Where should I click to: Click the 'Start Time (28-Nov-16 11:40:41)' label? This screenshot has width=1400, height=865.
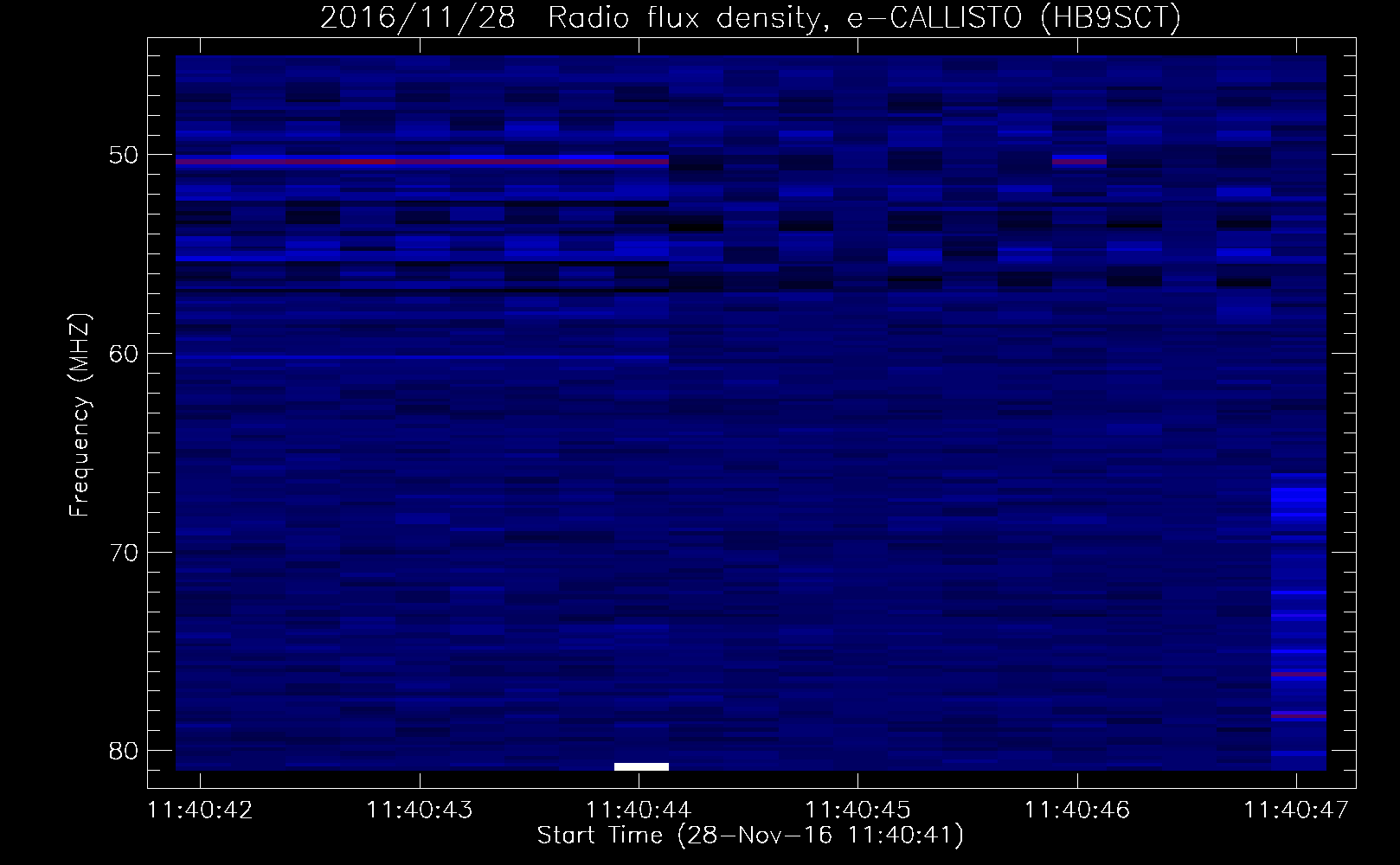point(750,836)
